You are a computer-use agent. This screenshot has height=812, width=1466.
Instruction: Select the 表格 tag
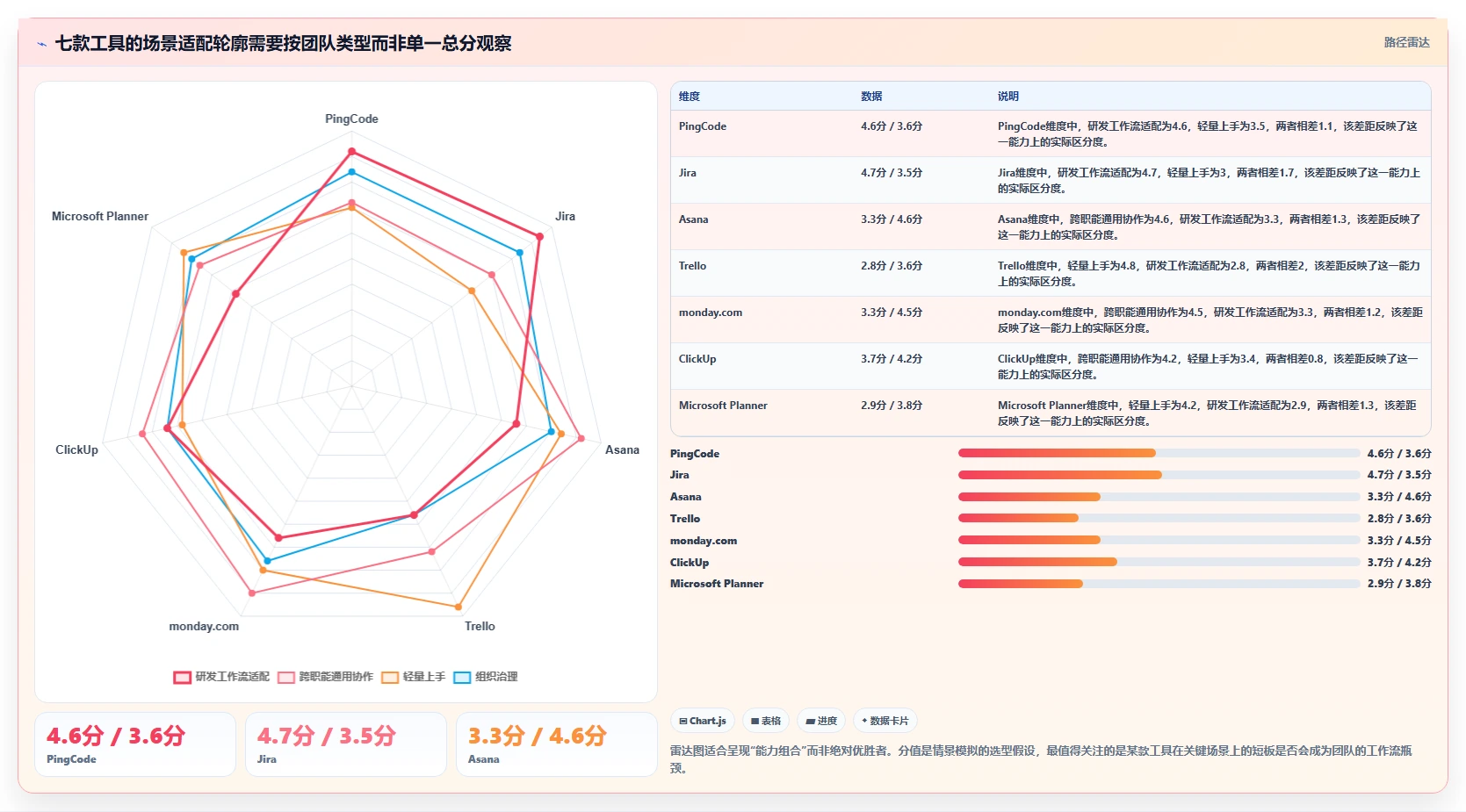point(766,721)
